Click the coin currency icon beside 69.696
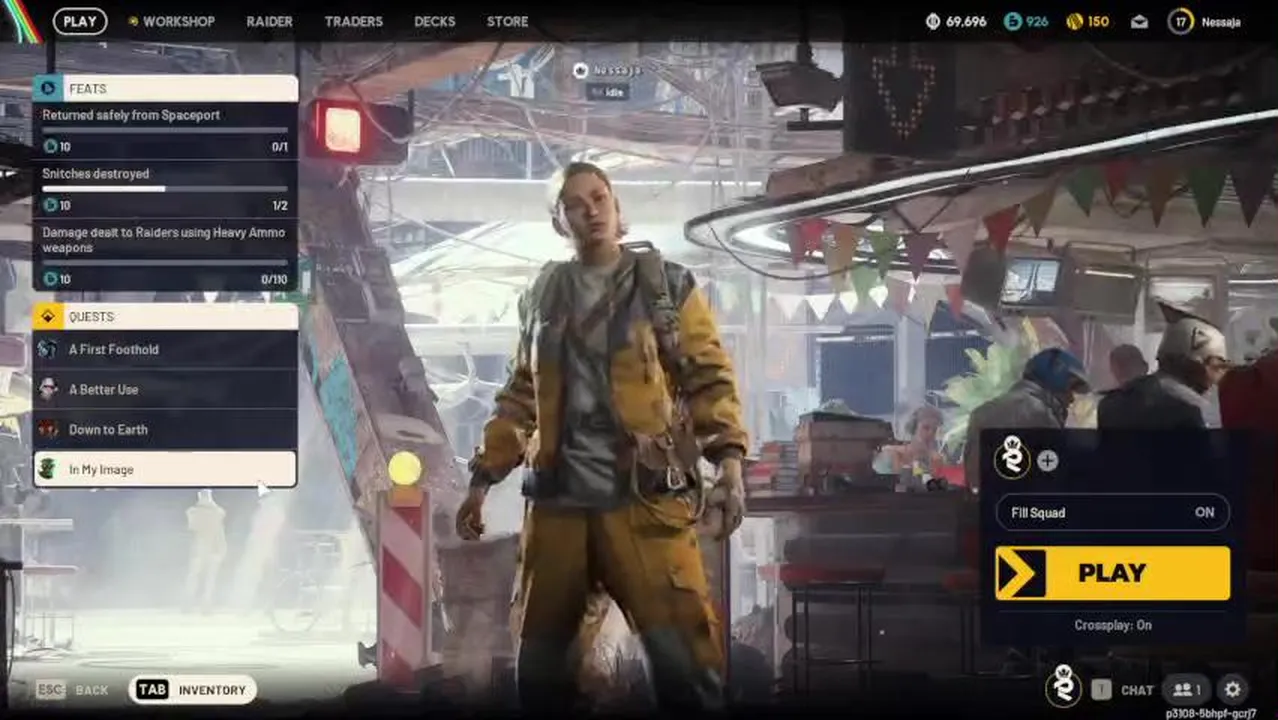The width and height of the screenshot is (1278, 720). [x=933, y=21]
